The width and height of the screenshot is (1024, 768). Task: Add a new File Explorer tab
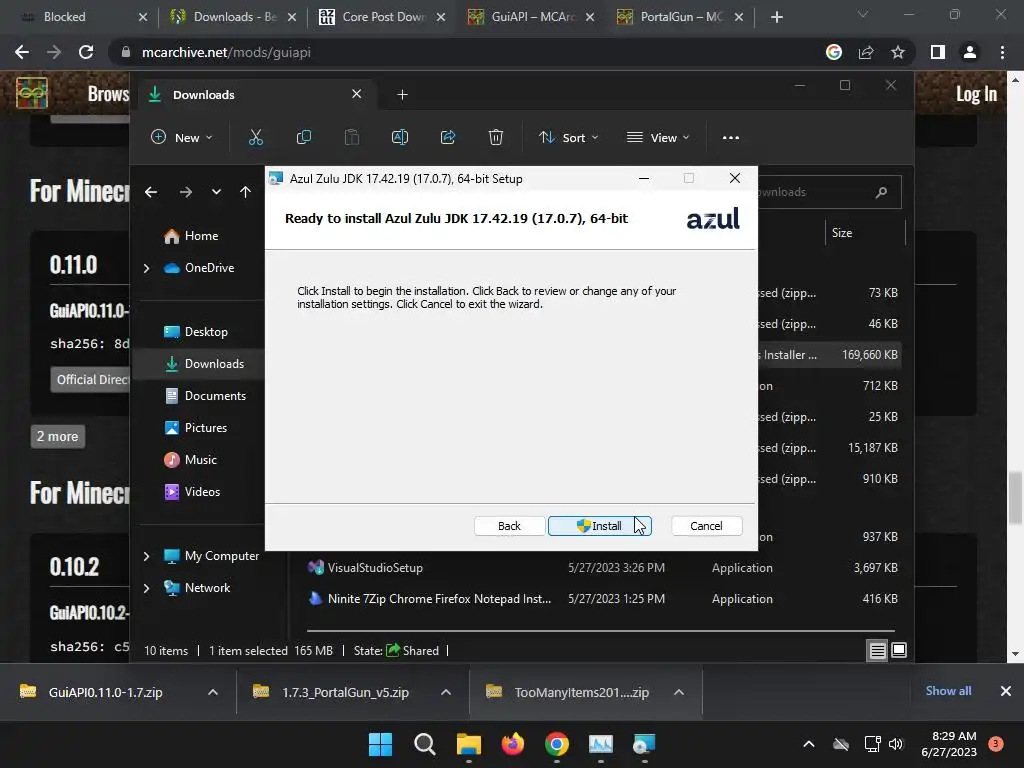(x=402, y=95)
